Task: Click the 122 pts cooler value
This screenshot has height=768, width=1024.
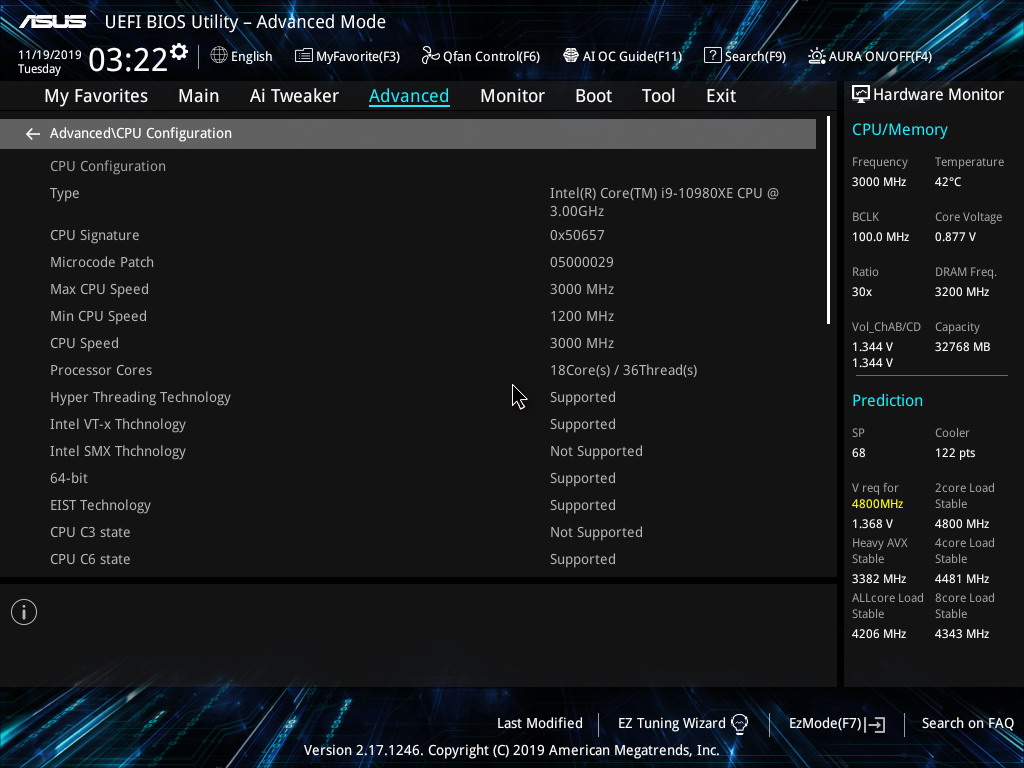Action: click(x=955, y=453)
